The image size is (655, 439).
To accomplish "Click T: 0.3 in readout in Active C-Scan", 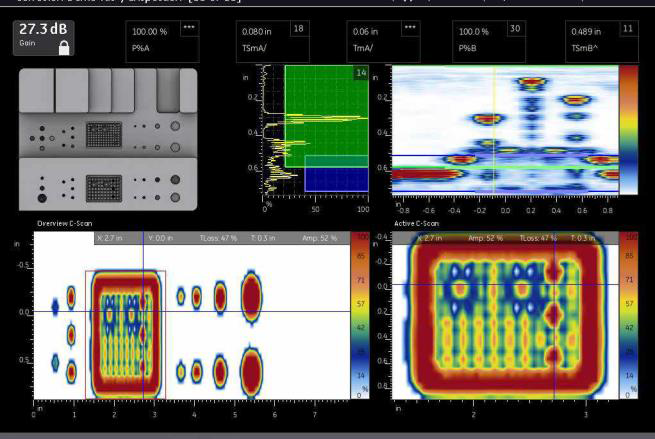I will click(583, 238).
